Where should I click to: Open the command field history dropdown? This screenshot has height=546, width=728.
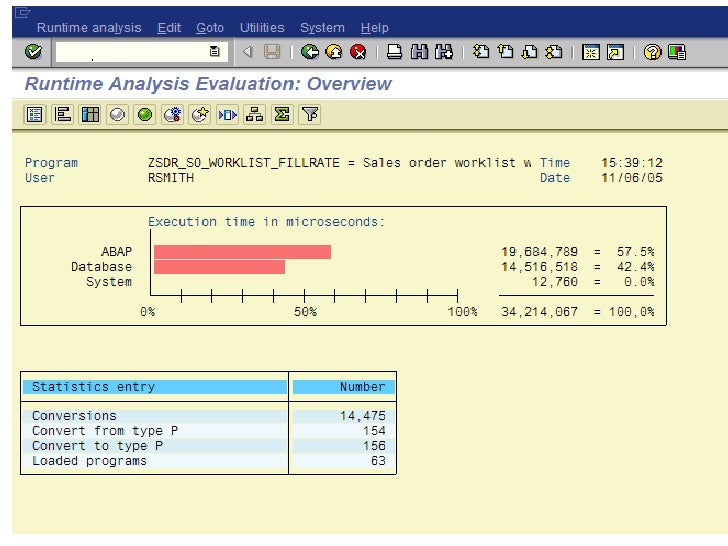214,51
